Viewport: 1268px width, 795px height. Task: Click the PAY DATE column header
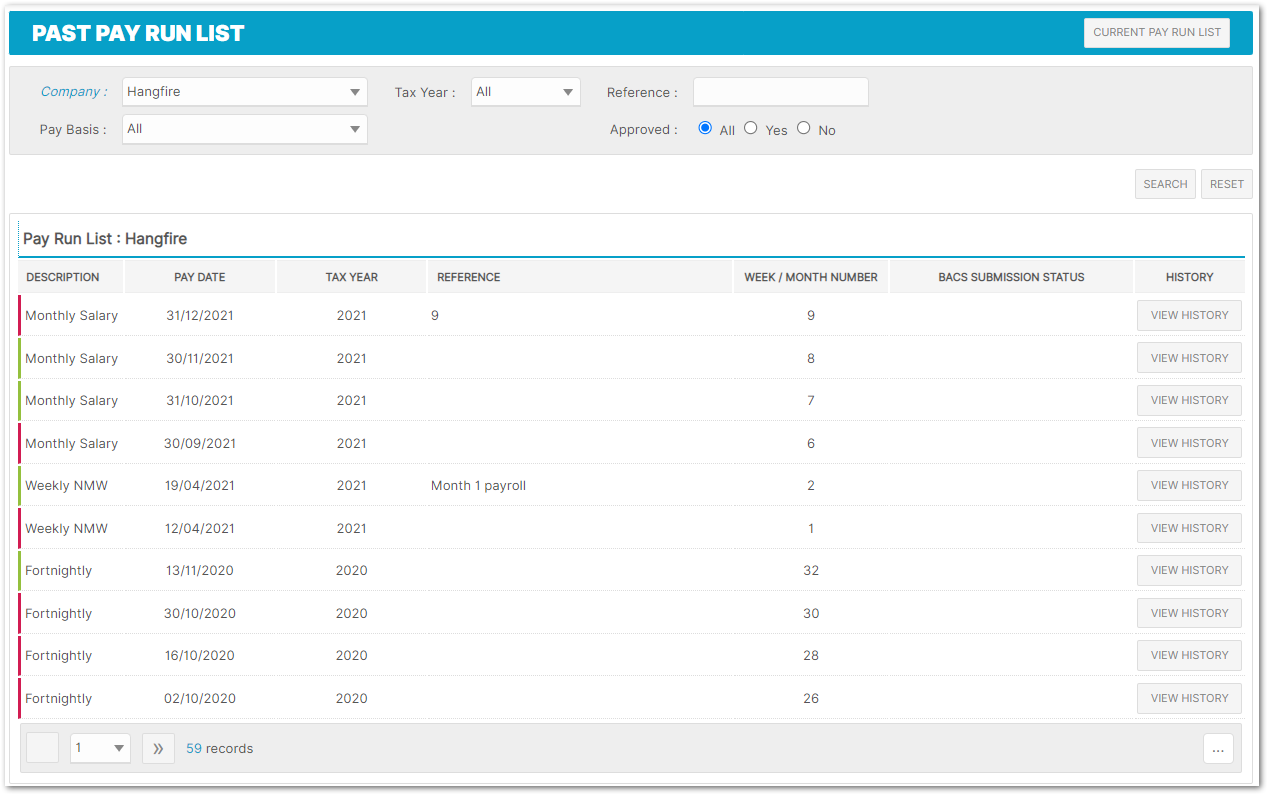198,276
